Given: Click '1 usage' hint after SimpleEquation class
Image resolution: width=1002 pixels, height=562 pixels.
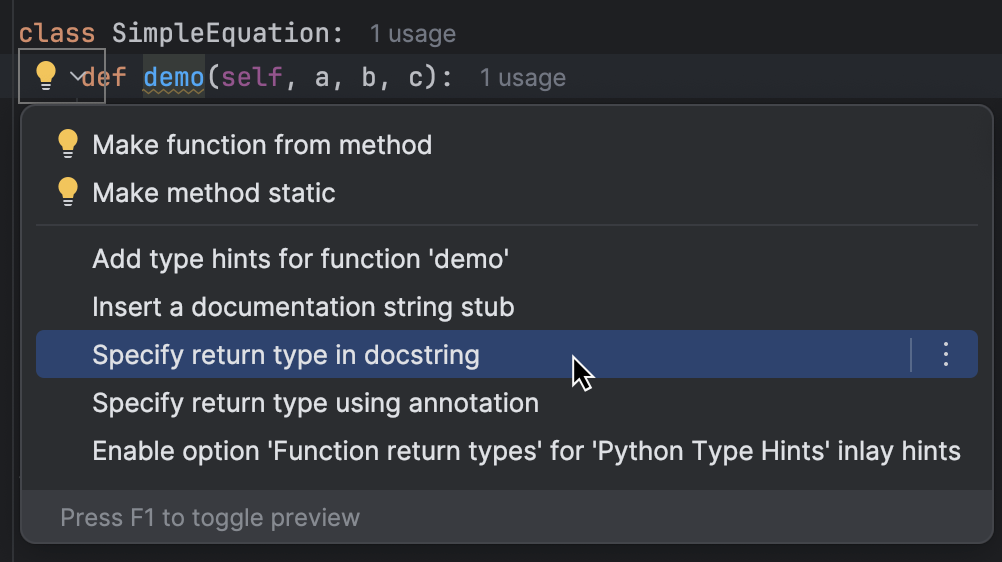Looking at the screenshot, I should (412, 34).
